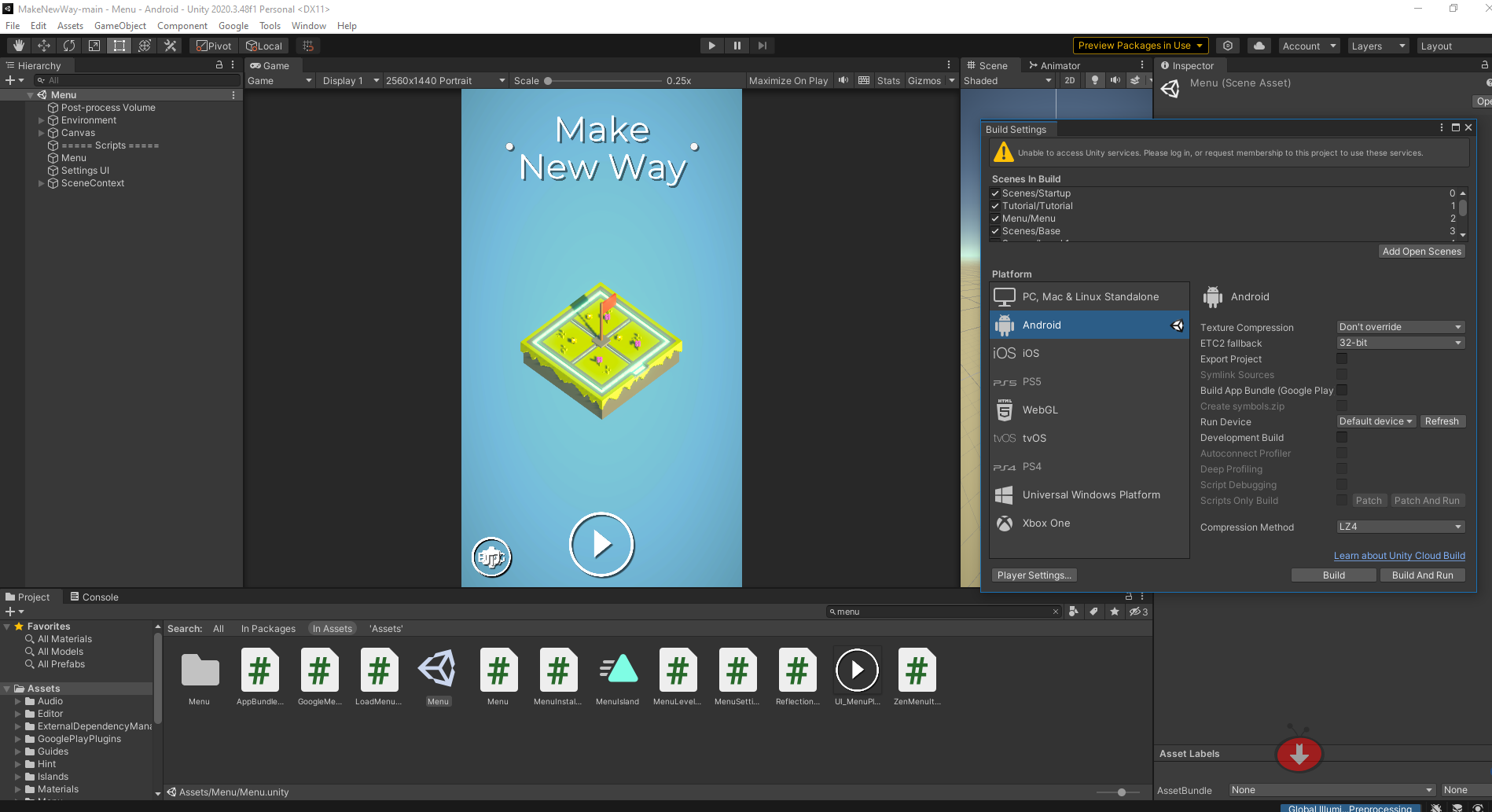Image resolution: width=1492 pixels, height=812 pixels.
Task: Uncheck the Scenes/Startup scene in build
Action: click(x=995, y=193)
